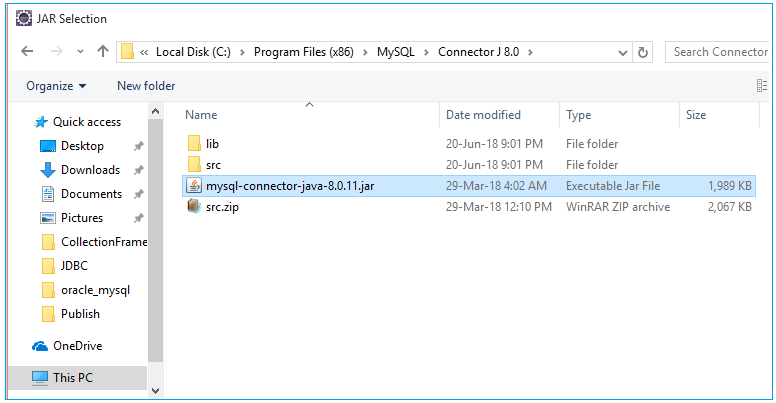
Task: Click Connector J 8.0 breadcrumb
Action: point(479,52)
